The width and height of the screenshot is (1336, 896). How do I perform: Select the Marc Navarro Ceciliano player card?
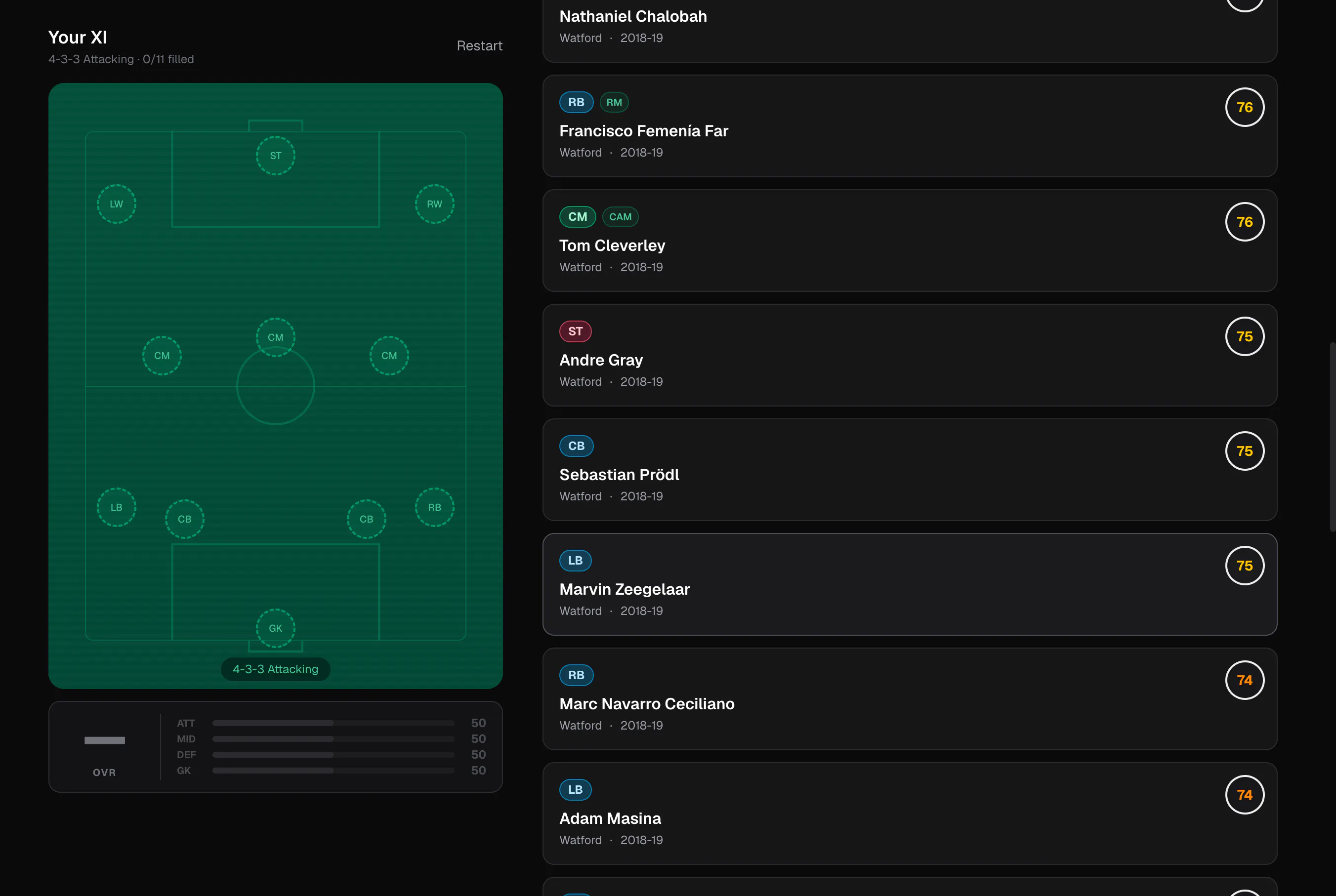[910, 699]
